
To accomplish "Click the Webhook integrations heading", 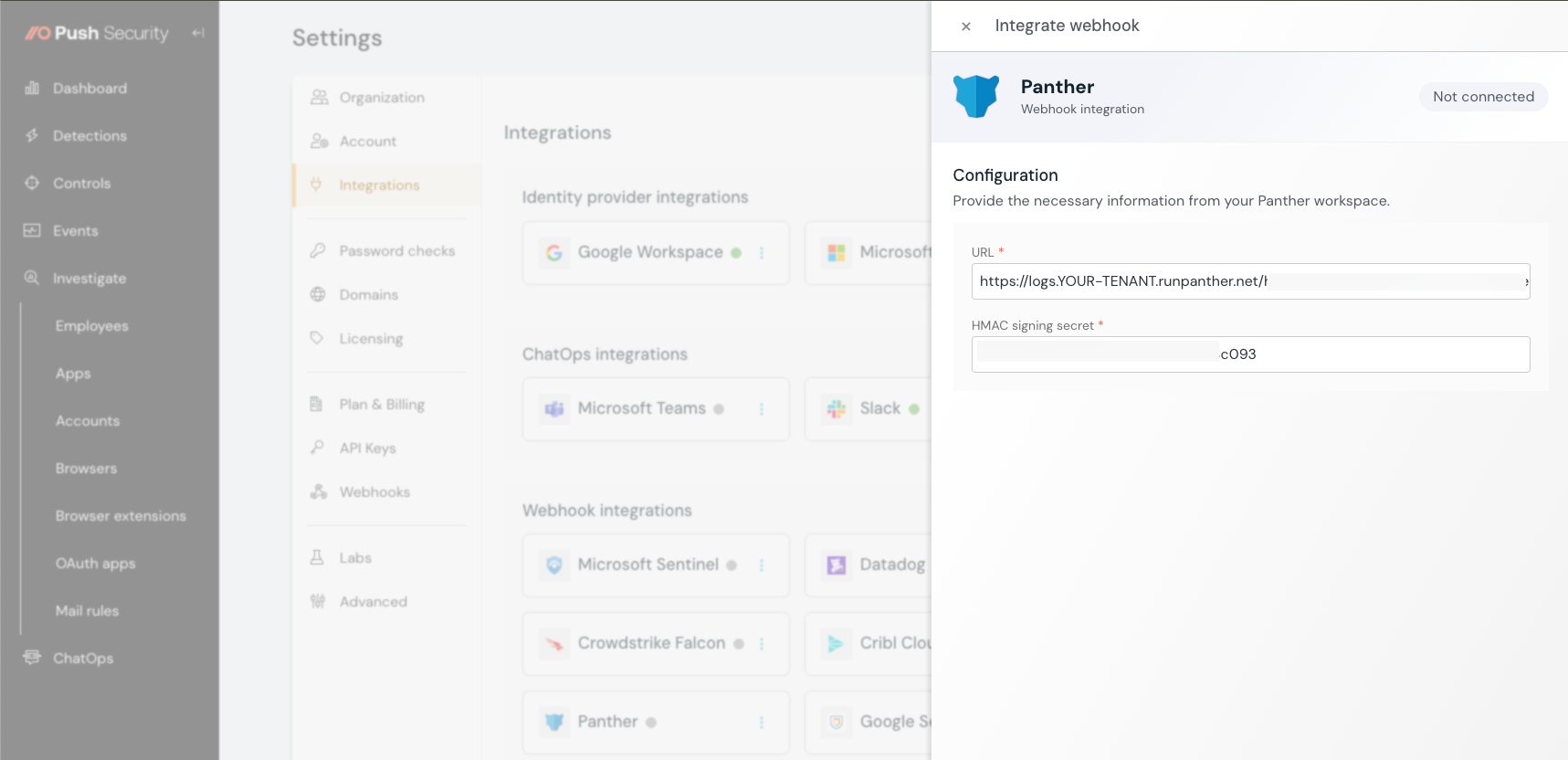I will pyautogui.click(x=607, y=511).
